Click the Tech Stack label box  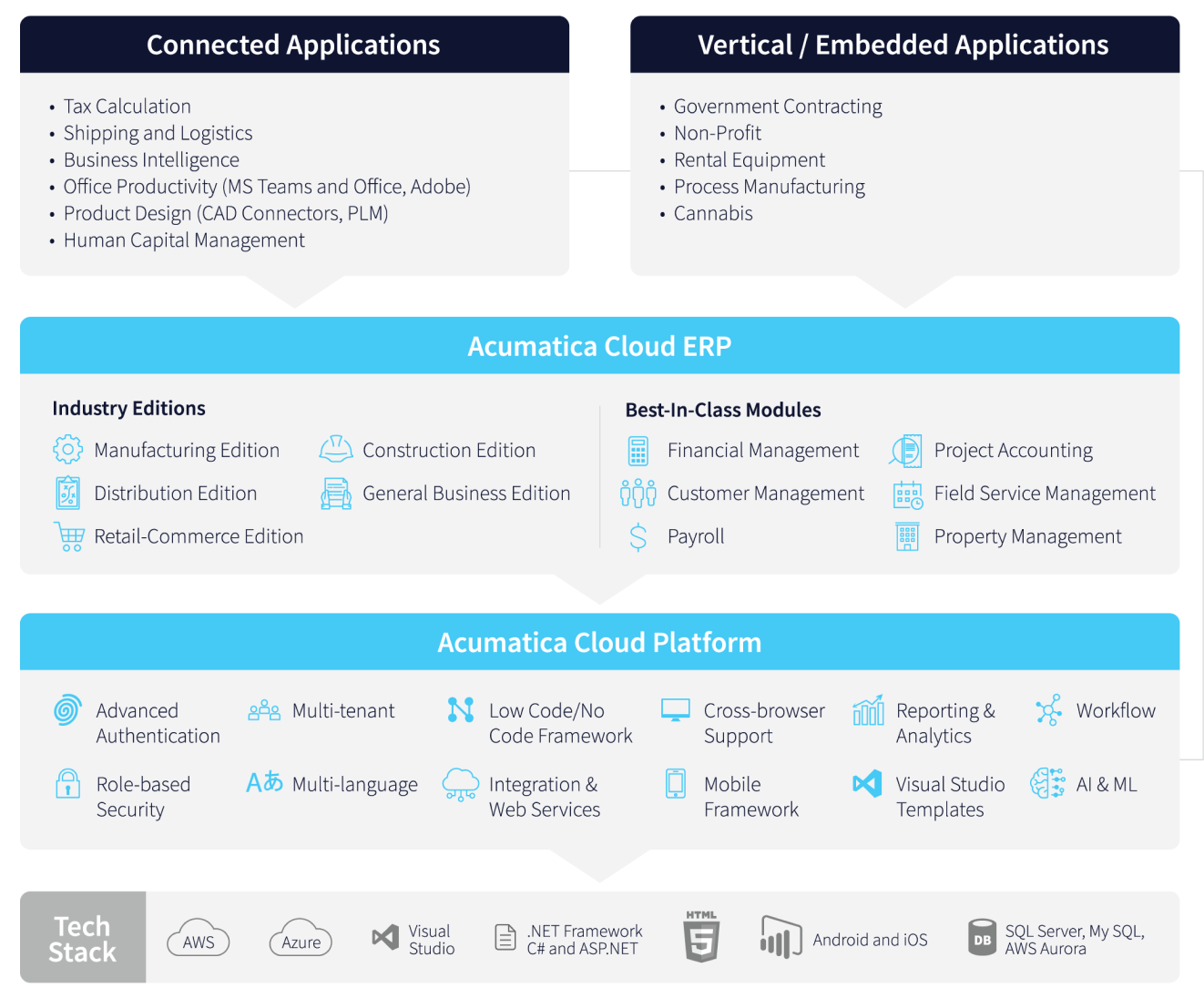coord(83,938)
